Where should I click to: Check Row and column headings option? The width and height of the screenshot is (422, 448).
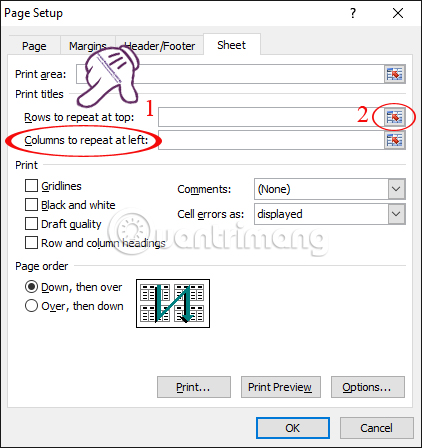pyautogui.click(x=31, y=243)
